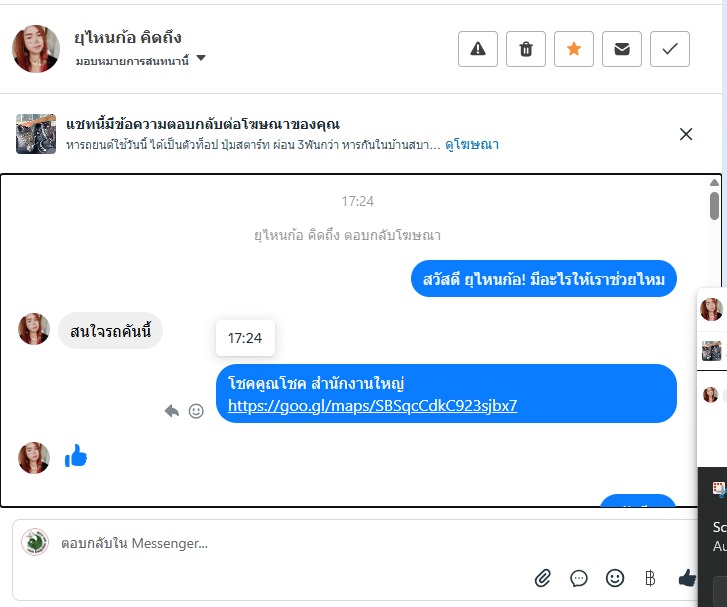Click the ดูโฆษณา link to view the ad
This screenshot has width=727, height=607.
pyautogui.click(x=473, y=145)
